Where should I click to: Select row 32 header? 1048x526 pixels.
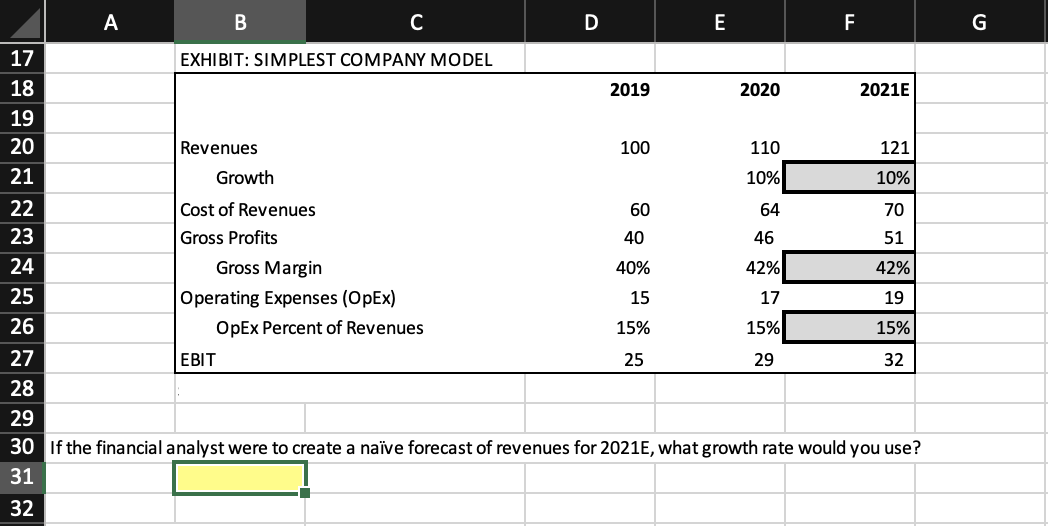(x=22, y=509)
